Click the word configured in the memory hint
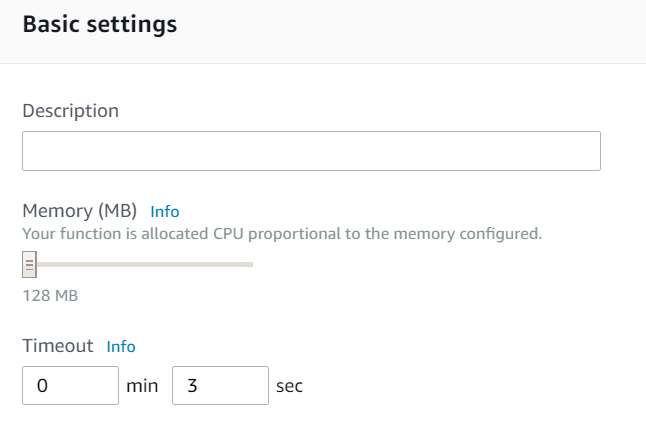The image size is (646, 436). 501,234
